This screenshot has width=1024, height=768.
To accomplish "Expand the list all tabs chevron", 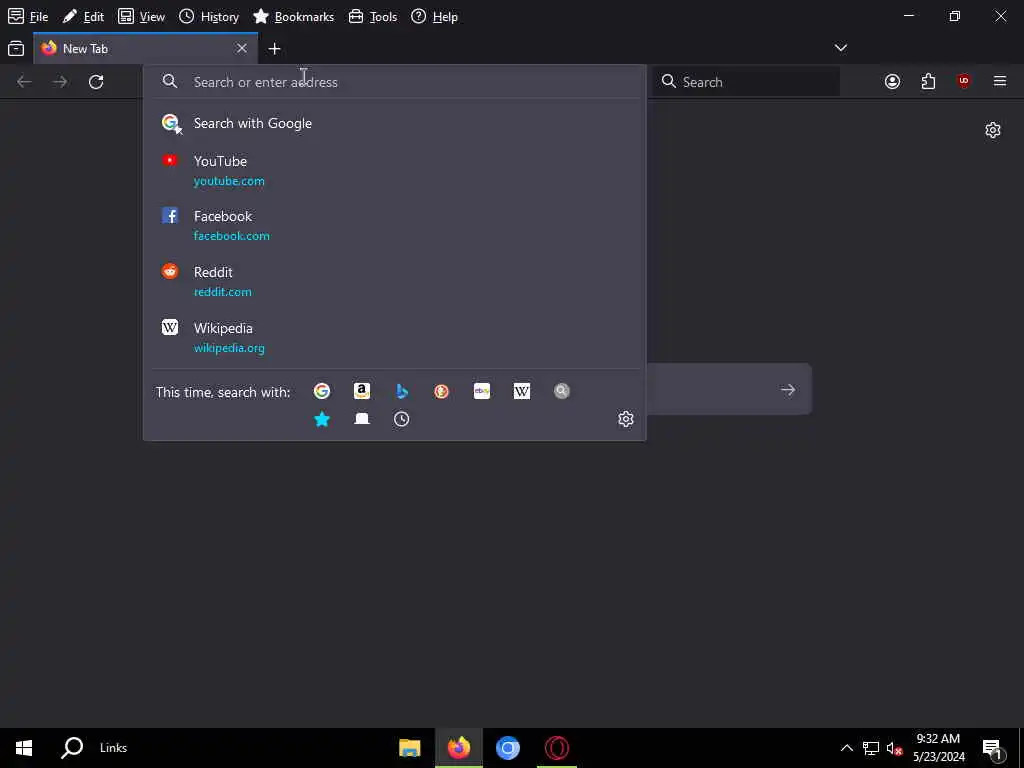I will click(840, 48).
